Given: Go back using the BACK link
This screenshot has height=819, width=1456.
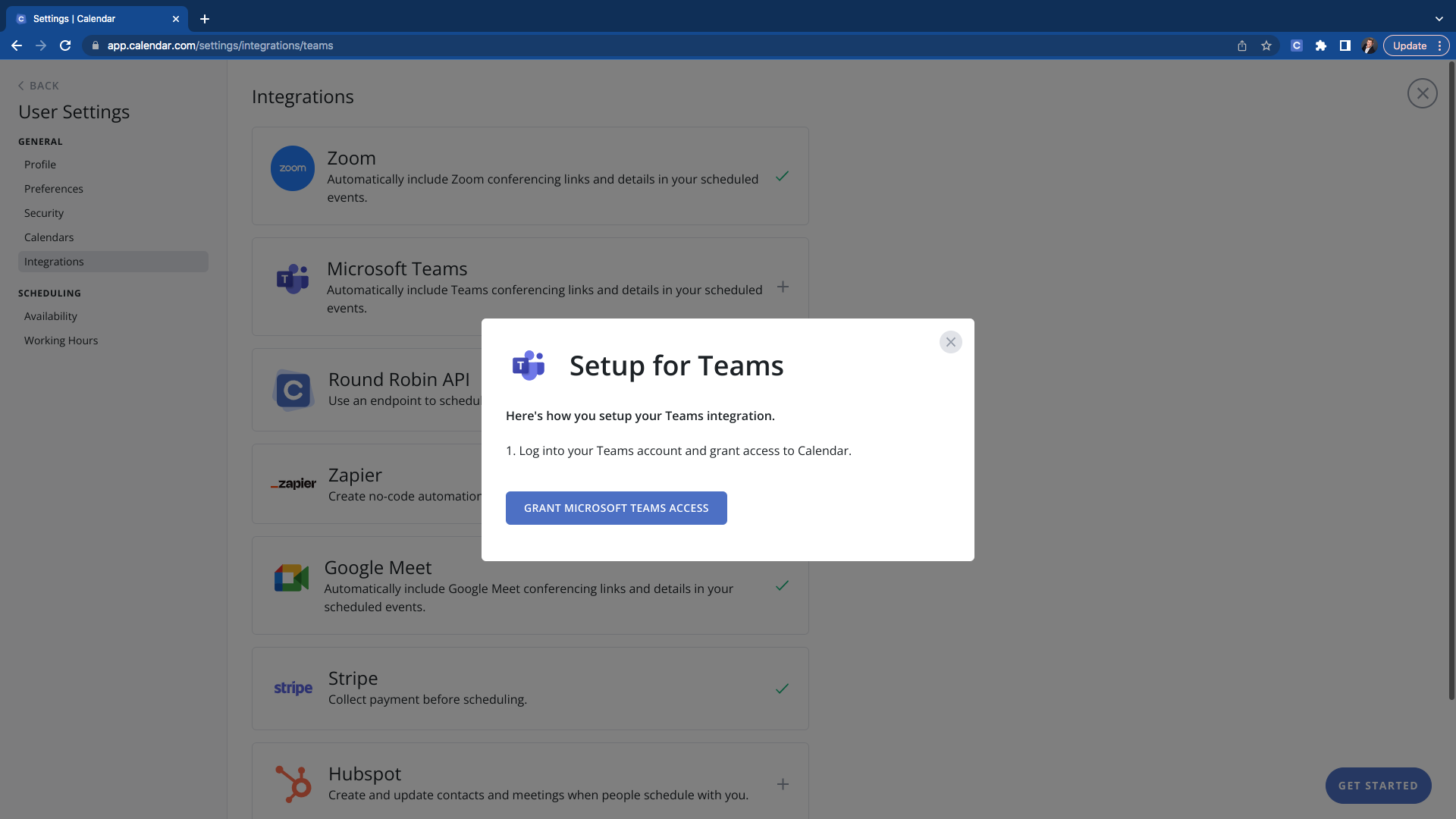Looking at the screenshot, I should click(x=39, y=86).
